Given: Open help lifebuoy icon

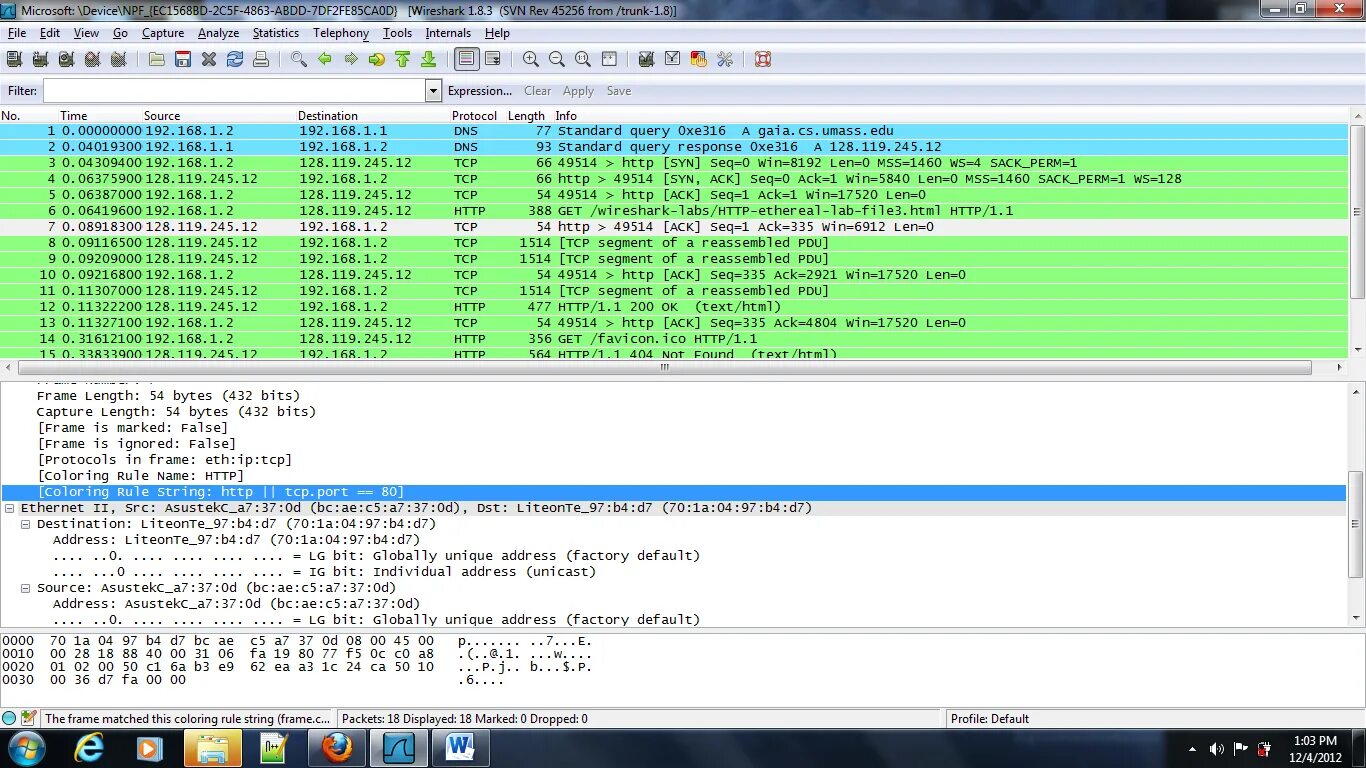Looking at the screenshot, I should pos(763,60).
